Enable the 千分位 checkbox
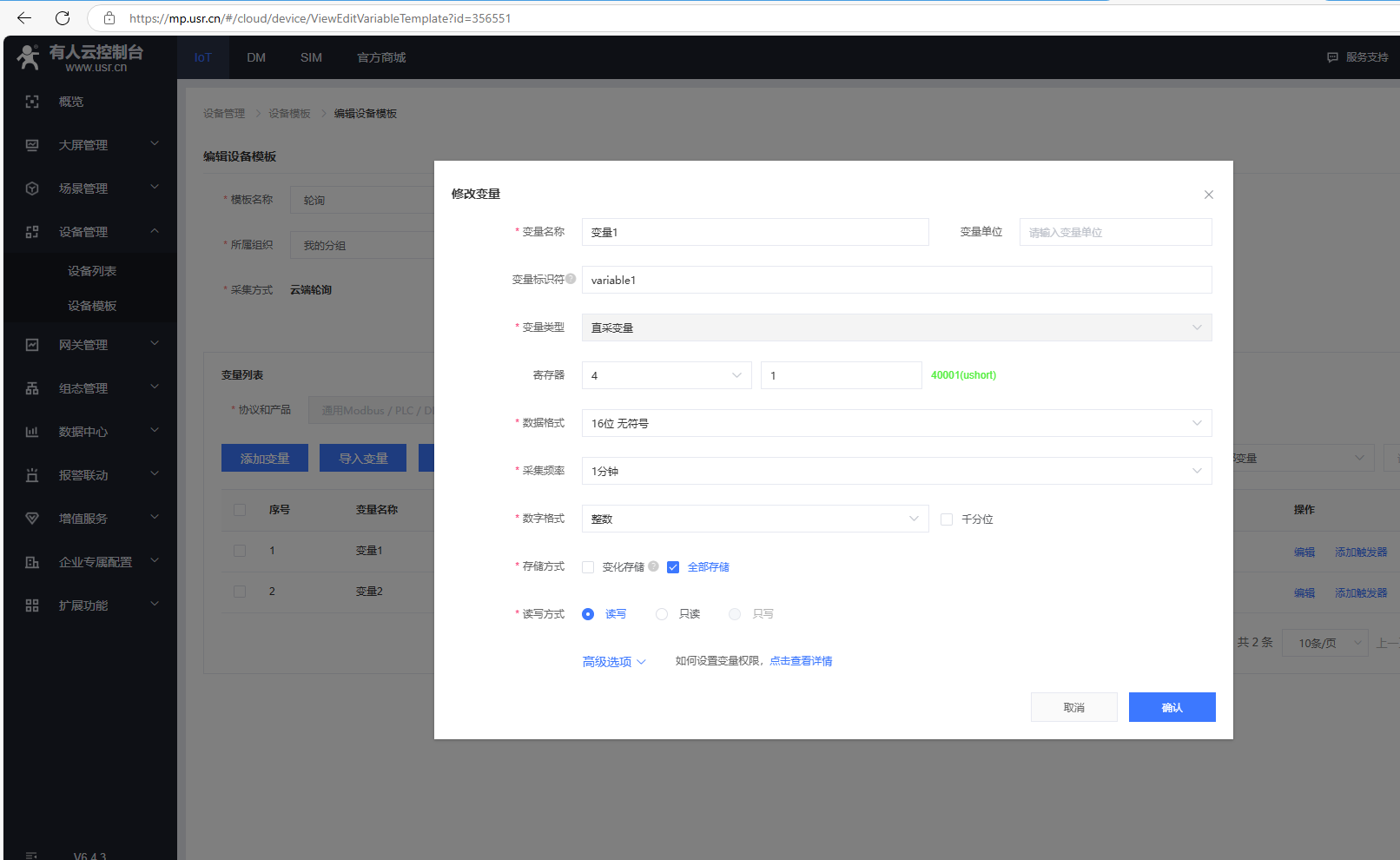Viewport: 1400px width, 860px height. [x=947, y=519]
